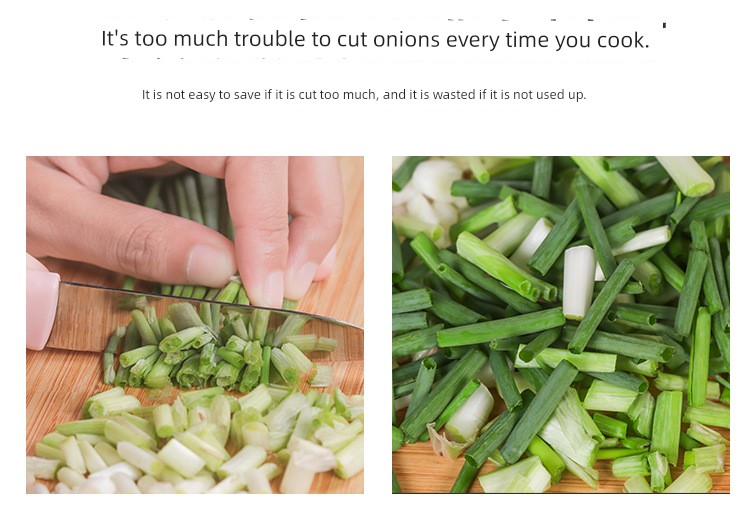Click the left photo of knife cutting scallions
This screenshot has height=532, width=750.
coord(195,324)
